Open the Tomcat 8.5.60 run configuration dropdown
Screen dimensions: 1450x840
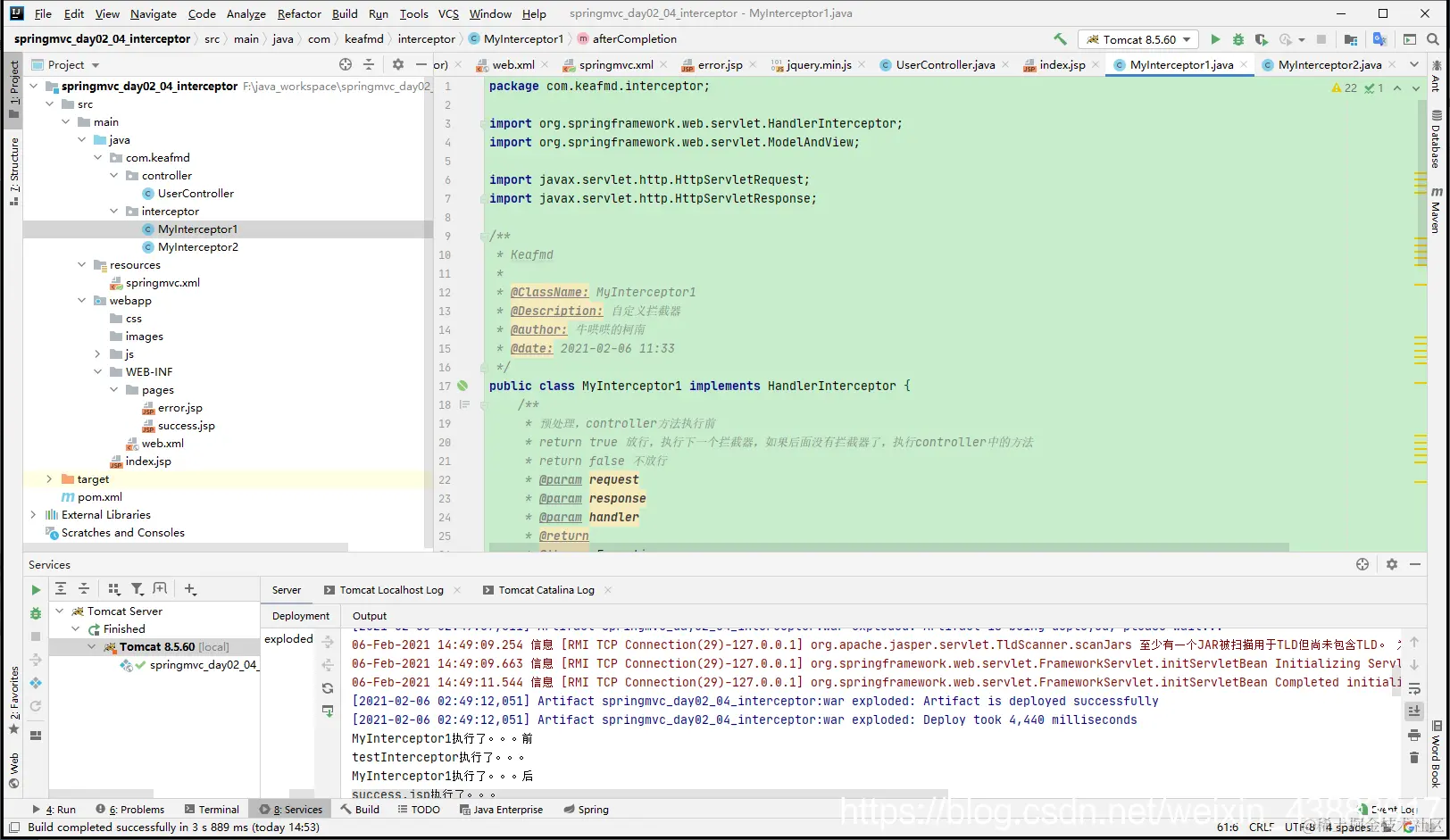tap(1138, 39)
